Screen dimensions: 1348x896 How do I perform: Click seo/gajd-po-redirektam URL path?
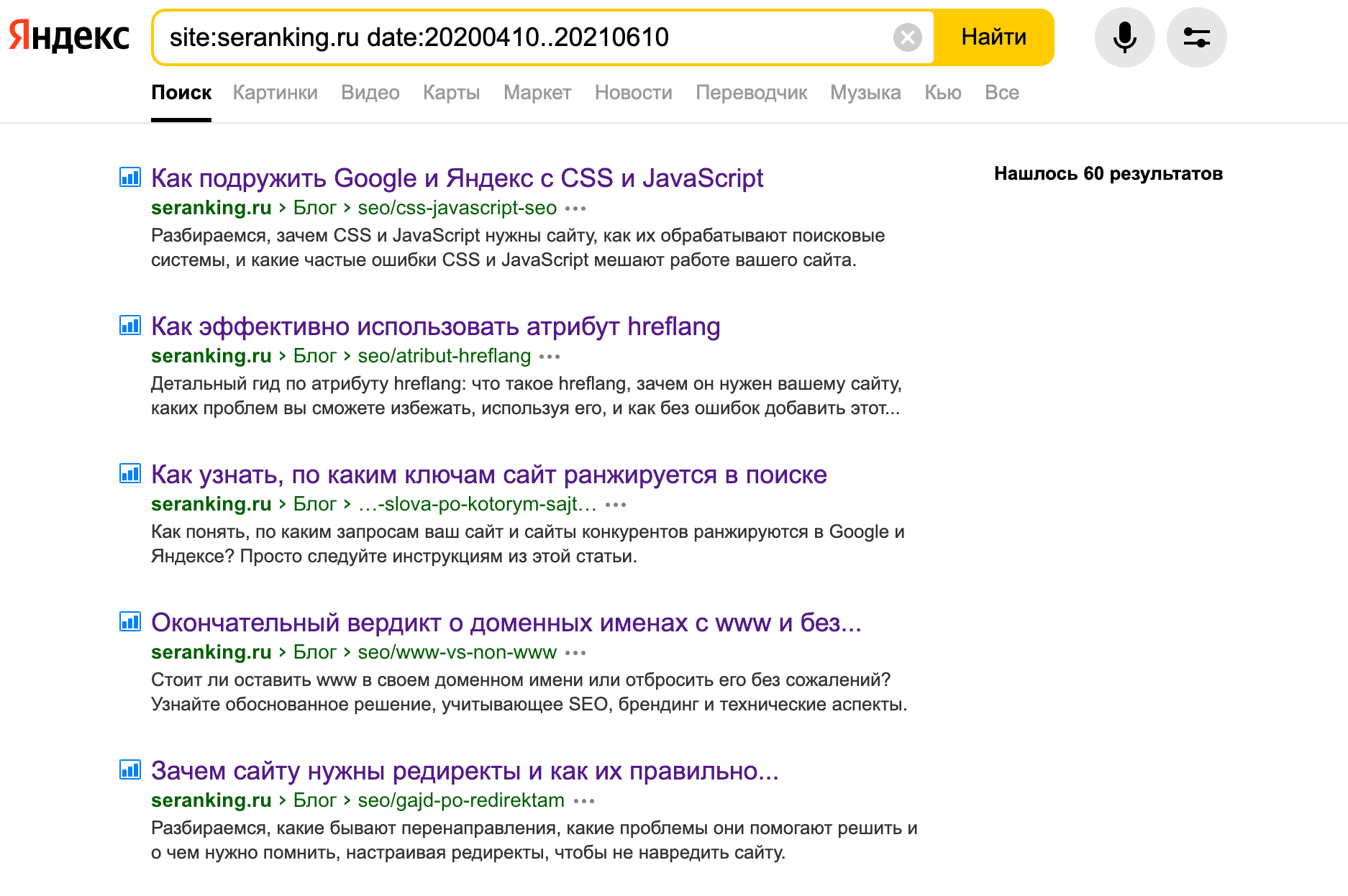pyautogui.click(x=461, y=800)
